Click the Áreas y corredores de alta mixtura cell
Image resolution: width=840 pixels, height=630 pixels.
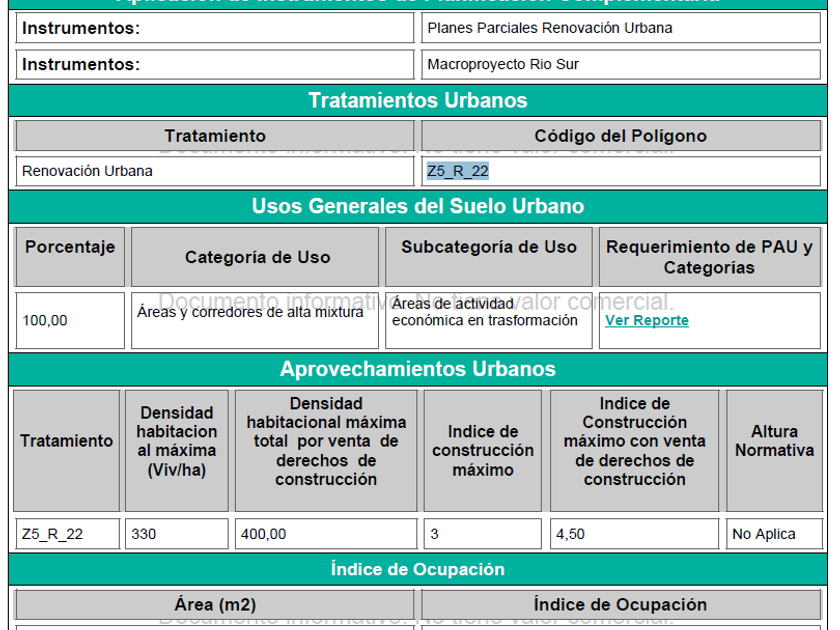tap(255, 320)
